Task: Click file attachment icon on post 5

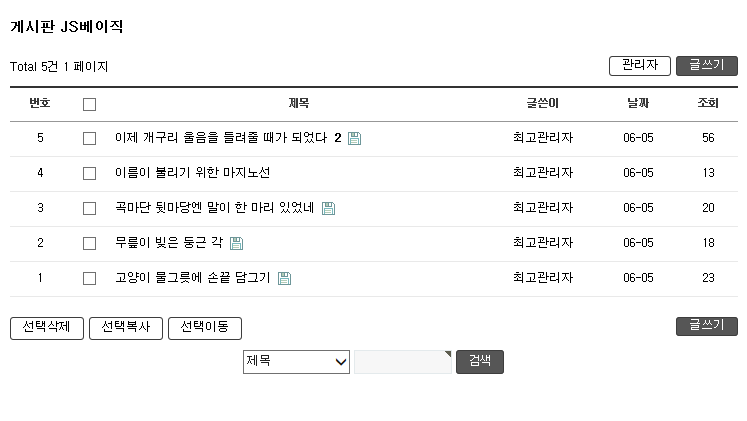Action: tap(355, 138)
